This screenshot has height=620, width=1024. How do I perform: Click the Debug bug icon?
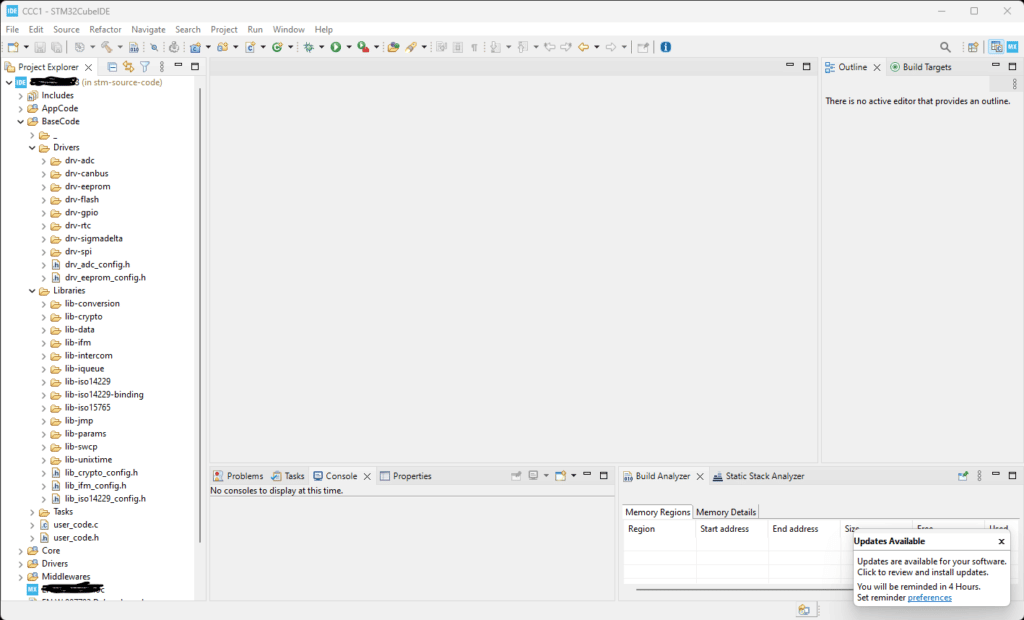[309, 47]
